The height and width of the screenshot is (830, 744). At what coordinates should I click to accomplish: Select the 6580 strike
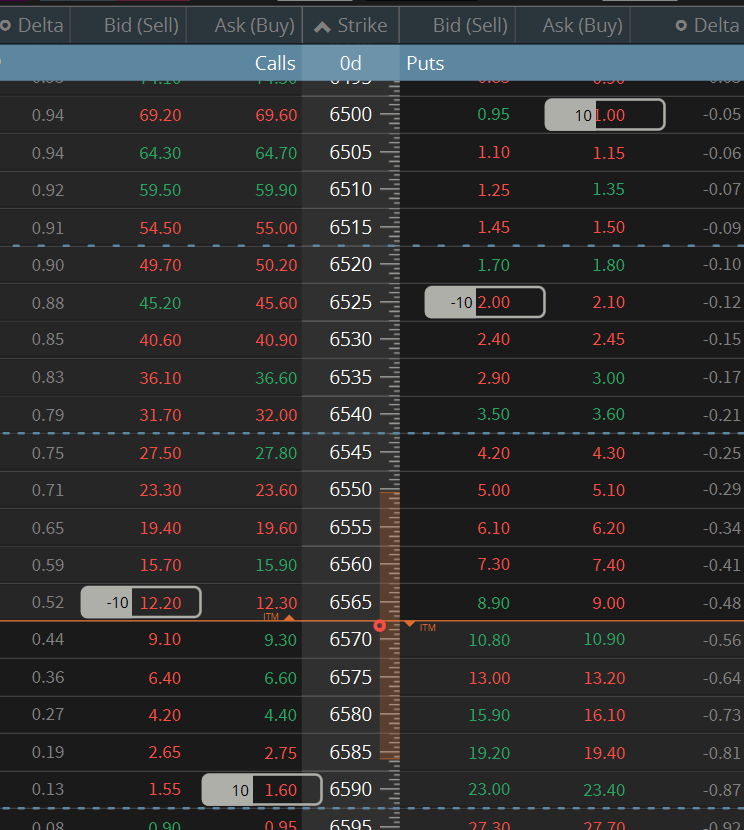tap(350, 715)
